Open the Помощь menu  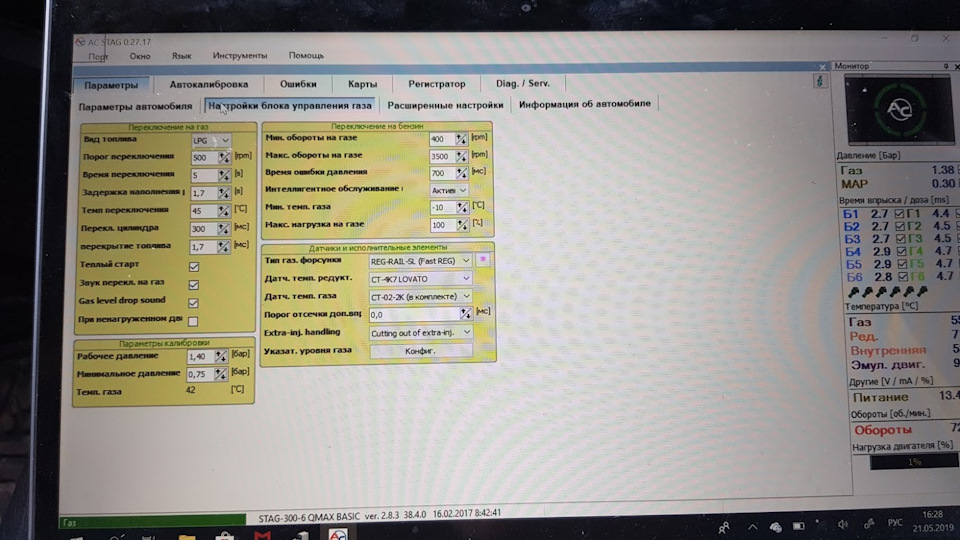(x=306, y=55)
